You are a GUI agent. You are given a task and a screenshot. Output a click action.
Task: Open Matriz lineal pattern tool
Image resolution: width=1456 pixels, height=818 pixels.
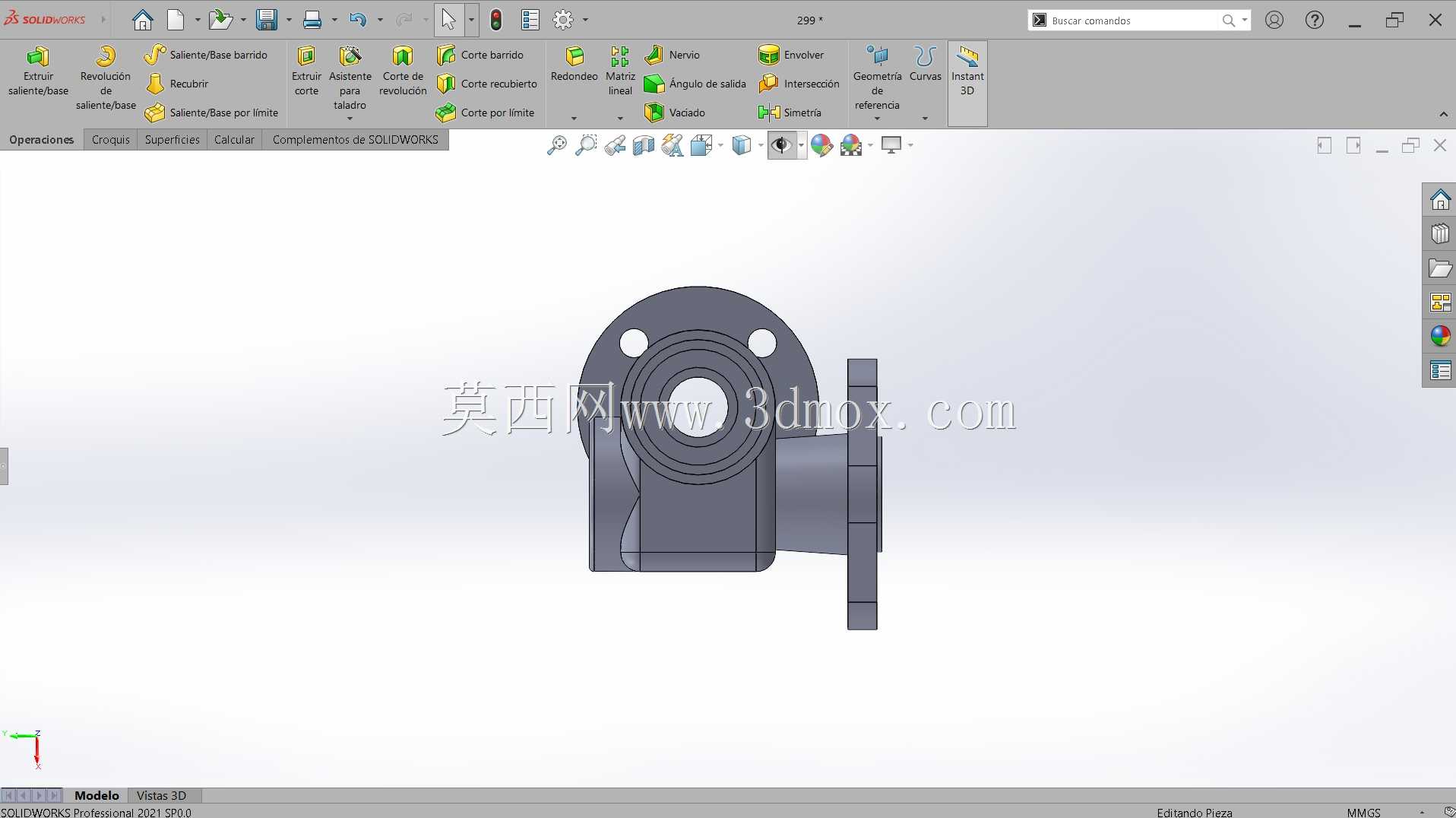click(620, 72)
